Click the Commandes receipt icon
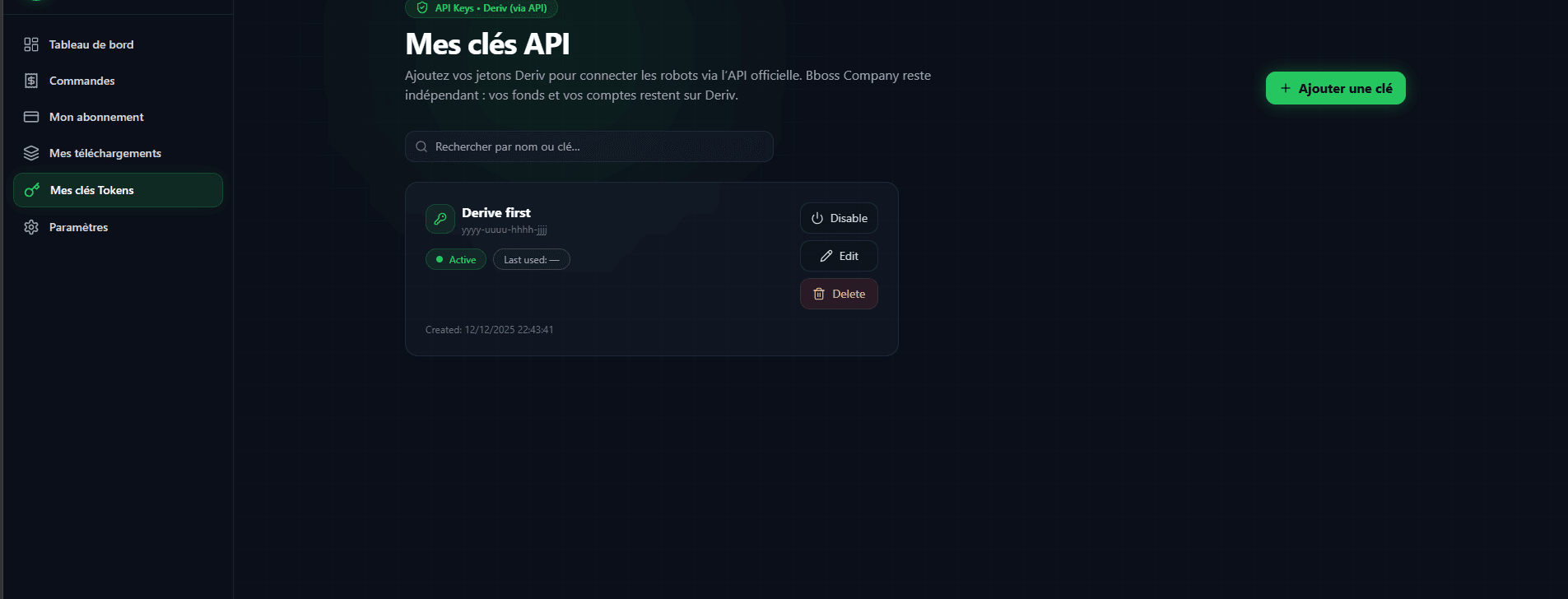 [31, 81]
